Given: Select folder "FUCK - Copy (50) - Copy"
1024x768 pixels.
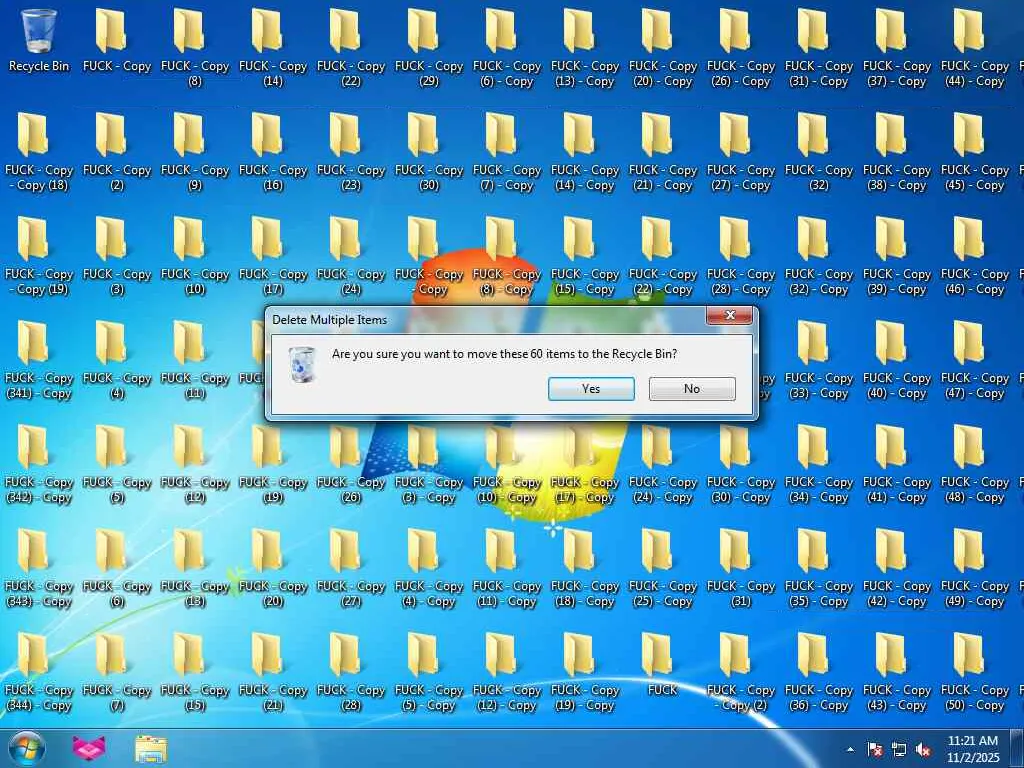Looking at the screenshot, I should [974, 671].
